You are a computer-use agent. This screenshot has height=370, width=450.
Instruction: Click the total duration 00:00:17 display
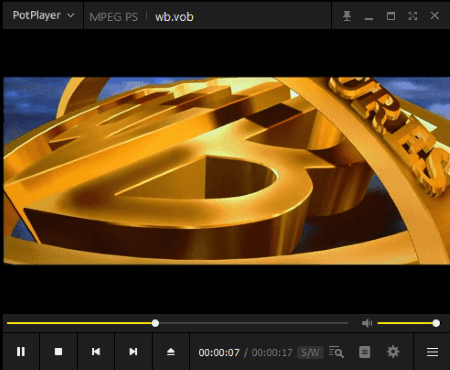(x=272, y=352)
